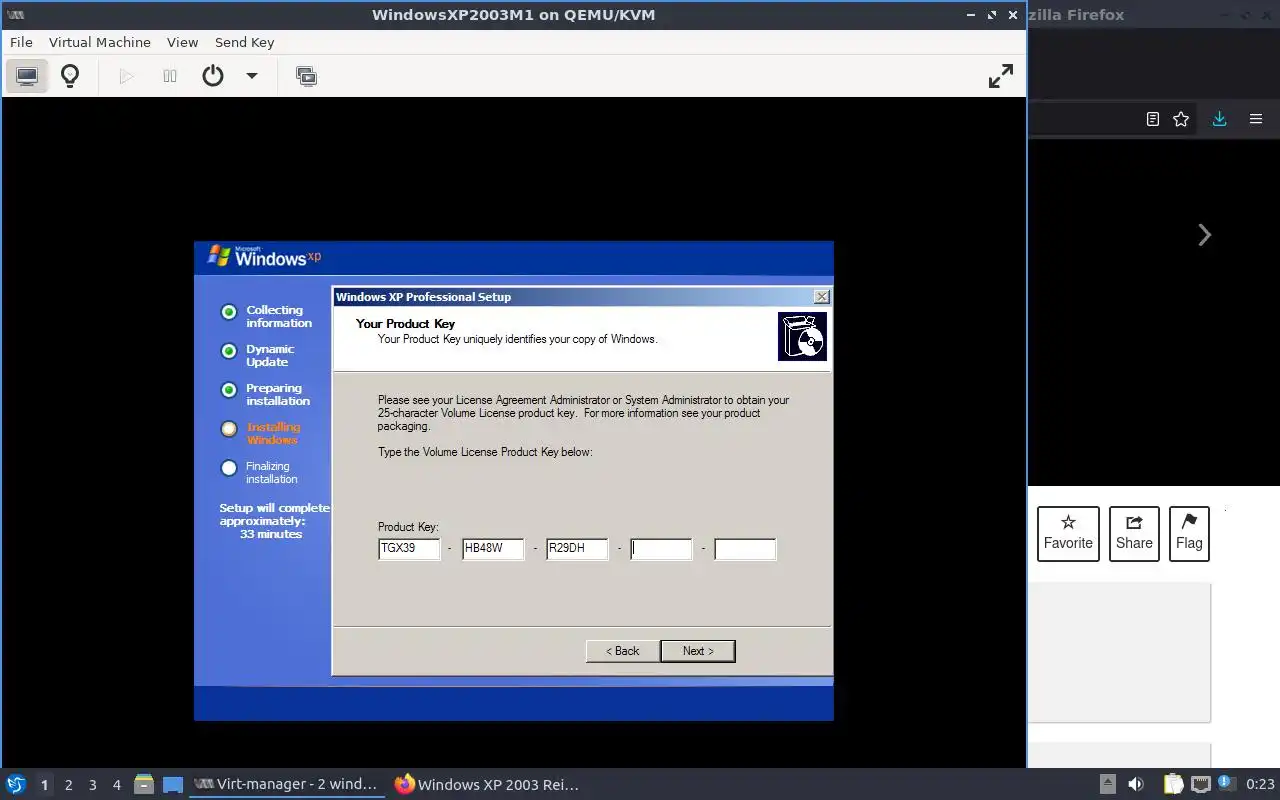Image resolution: width=1280 pixels, height=800 pixels.
Task: Close the Windows XP Professional Setup dialog
Action: click(822, 297)
